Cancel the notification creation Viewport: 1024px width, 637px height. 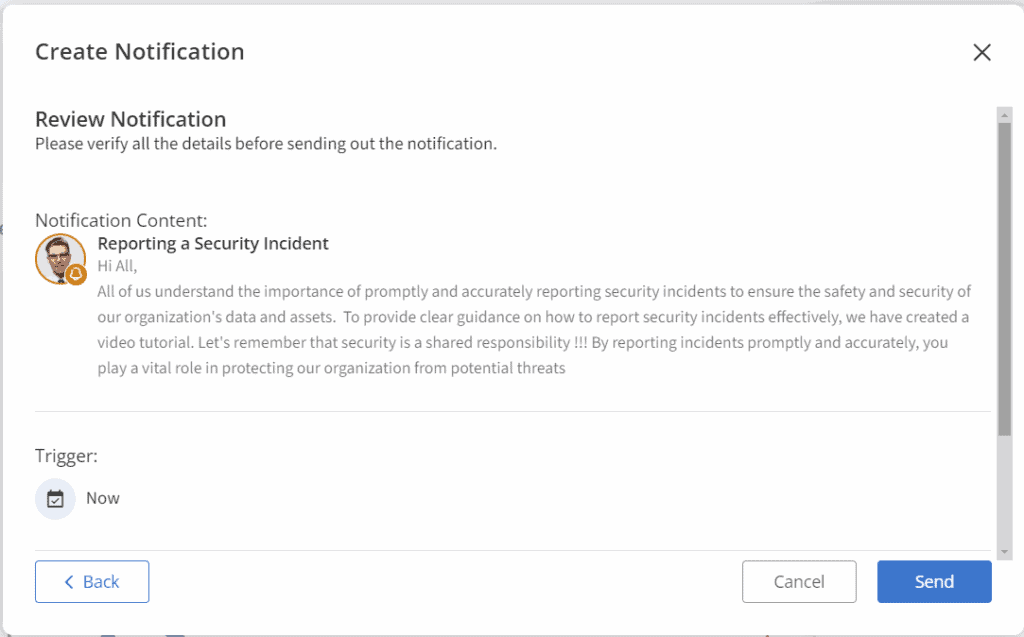799,582
